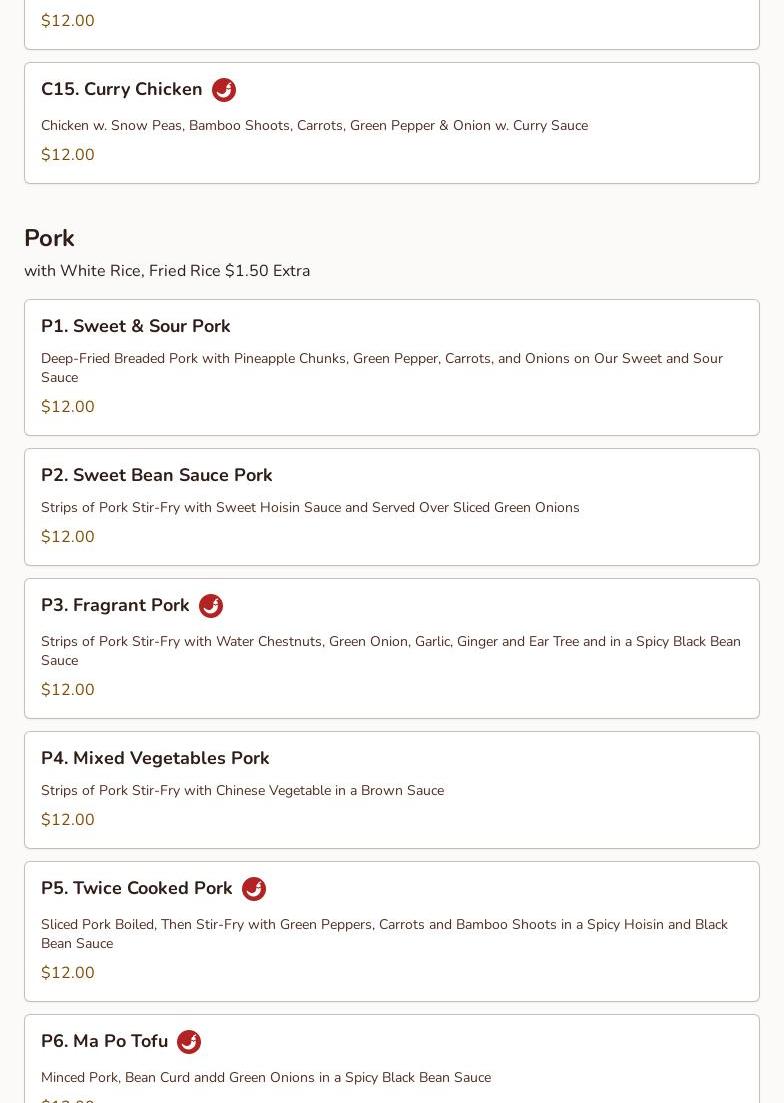Click the Fragrant Pork description text

point(390,650)
